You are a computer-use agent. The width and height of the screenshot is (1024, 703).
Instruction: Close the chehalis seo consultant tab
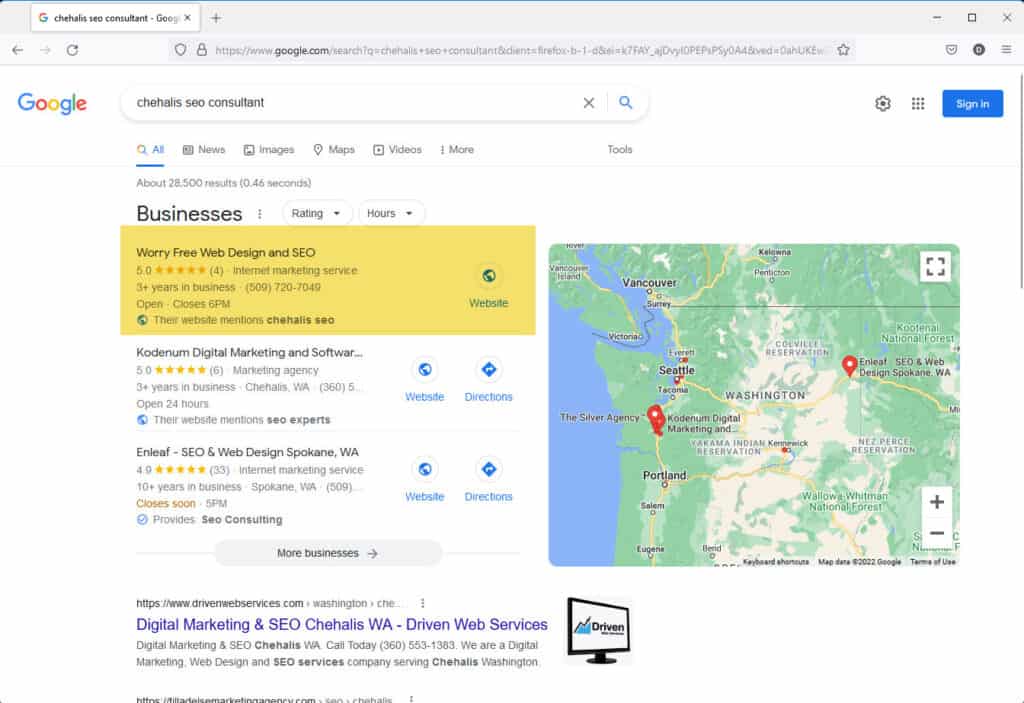[187, 18]
